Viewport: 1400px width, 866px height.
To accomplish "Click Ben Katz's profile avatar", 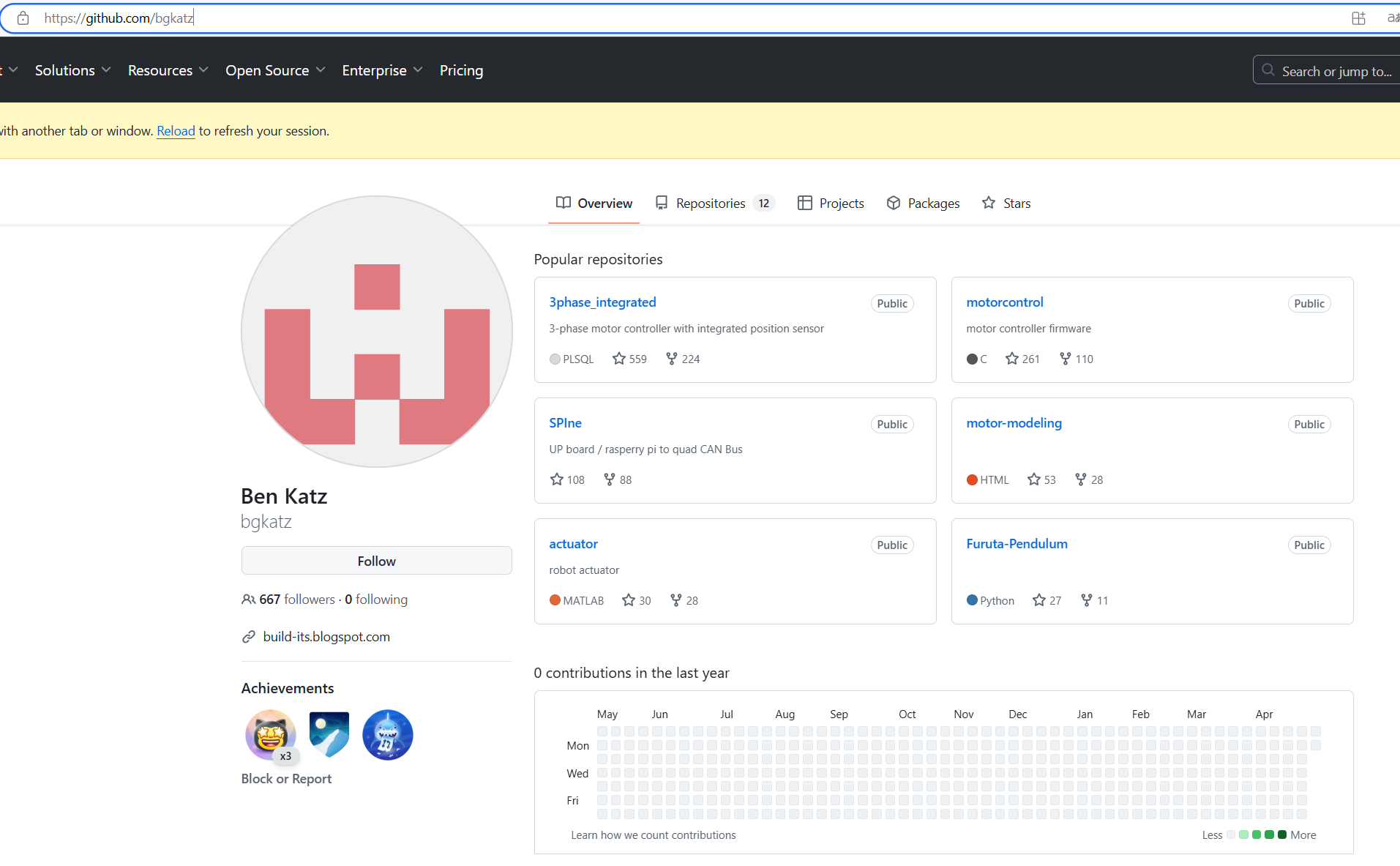I will [376, 331].
